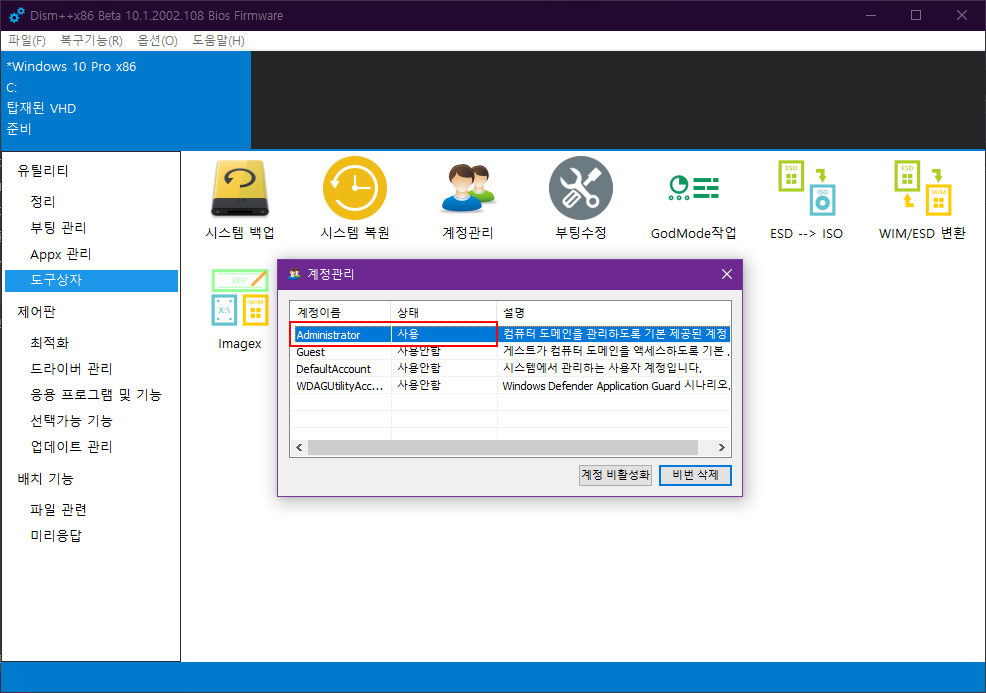Select the DefaultAccount row
986x693 pixels.
tap(510, 369)
